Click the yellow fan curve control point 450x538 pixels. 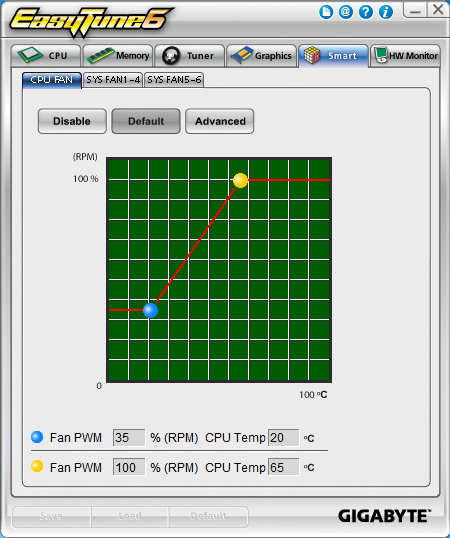240,180
